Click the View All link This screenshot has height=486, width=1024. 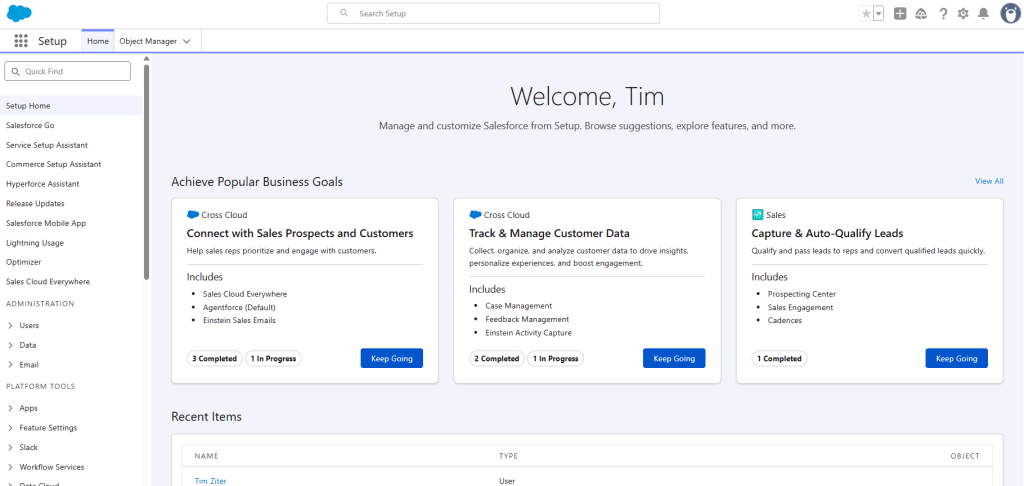click(x=988, y=181)
